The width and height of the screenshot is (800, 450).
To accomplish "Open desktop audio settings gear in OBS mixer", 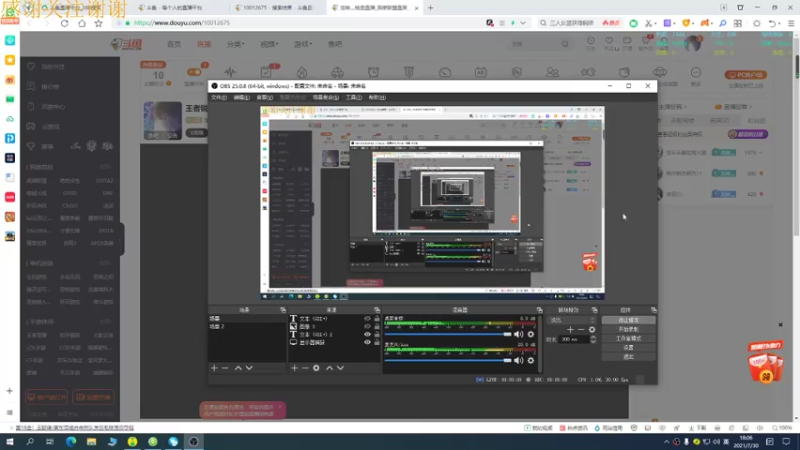I will (531, 334).
